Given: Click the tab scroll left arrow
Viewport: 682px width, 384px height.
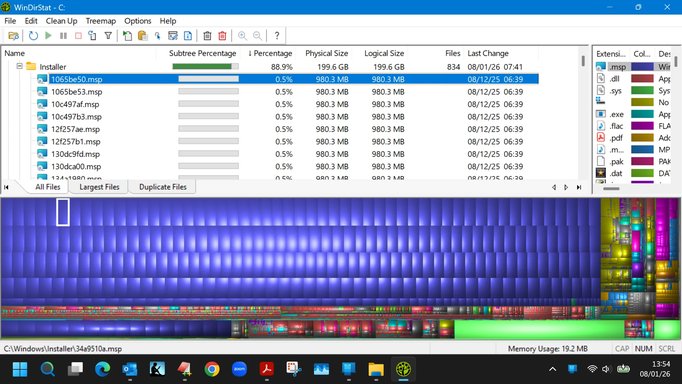Looking at the screenshot, I should click(554, 187).
